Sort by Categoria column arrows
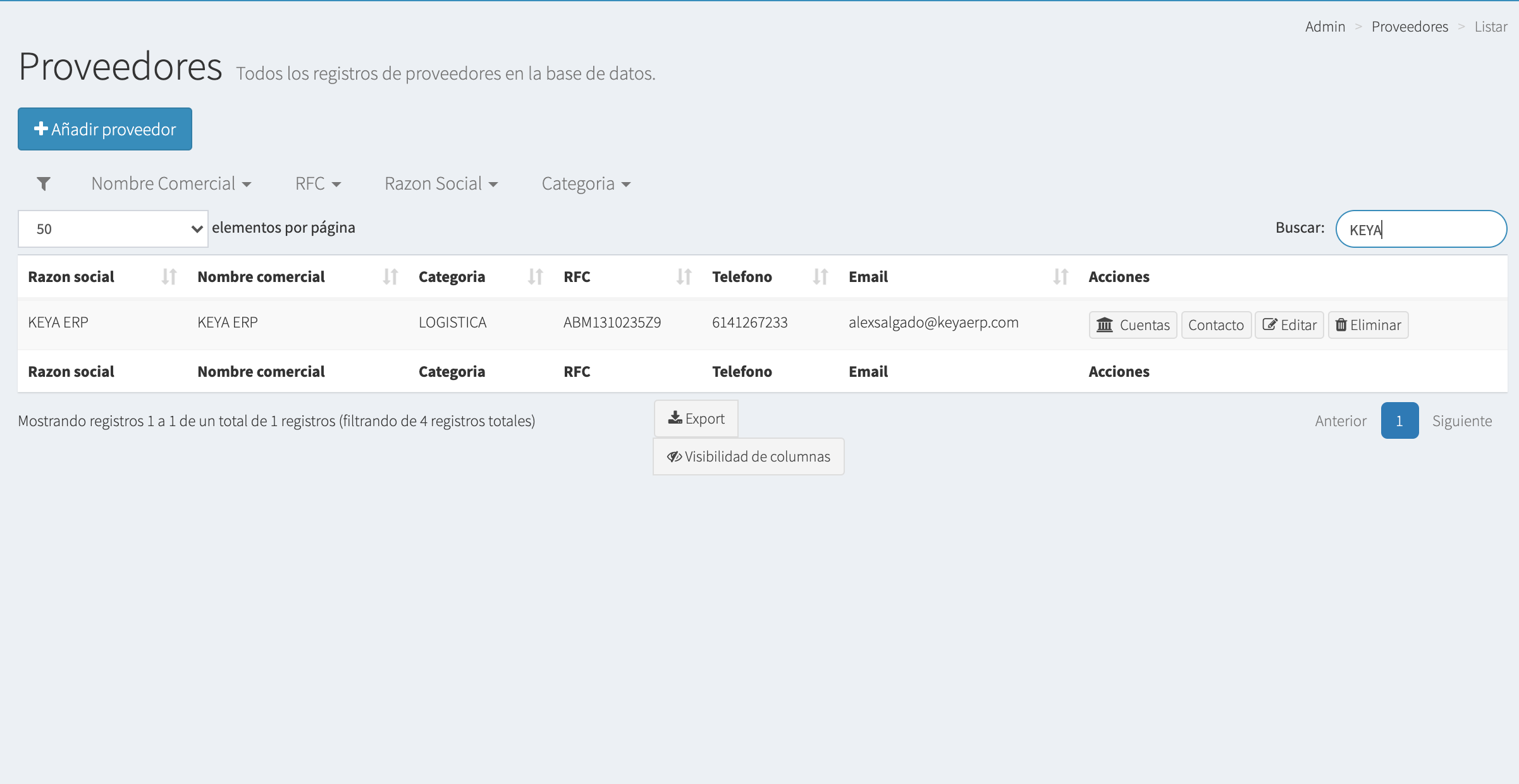Image resolution: width=1519 pixels, height=784 pixels. point(535,277)
